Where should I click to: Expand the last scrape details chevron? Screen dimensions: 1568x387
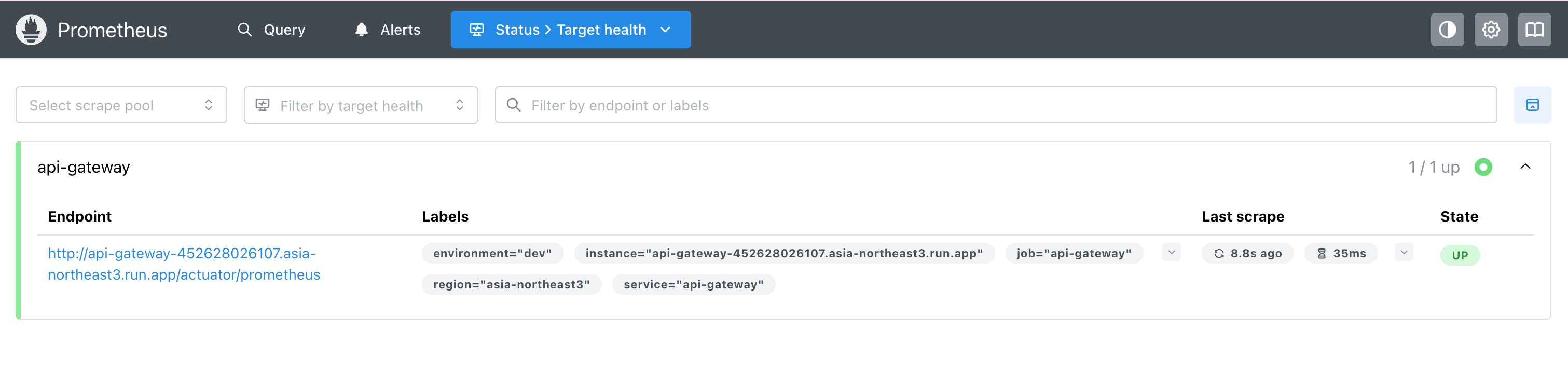[x=1404, y=253]
